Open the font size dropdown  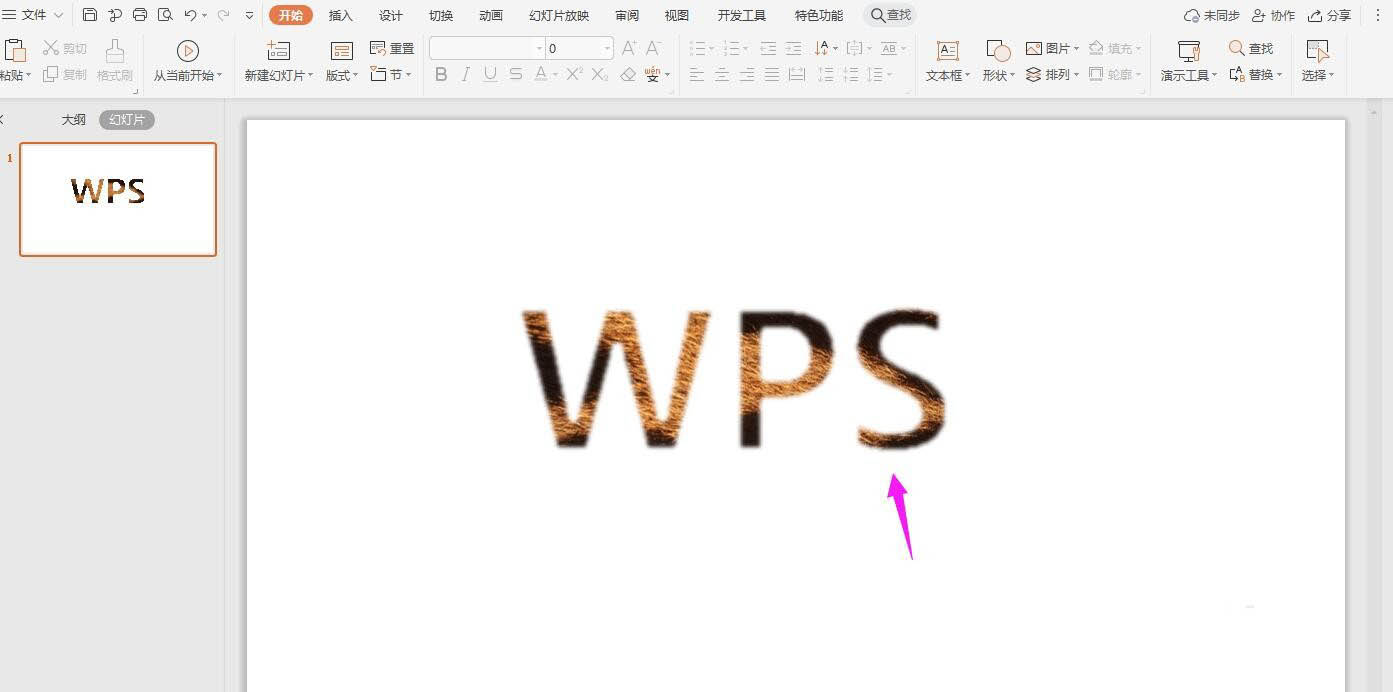tap(607, 48)
